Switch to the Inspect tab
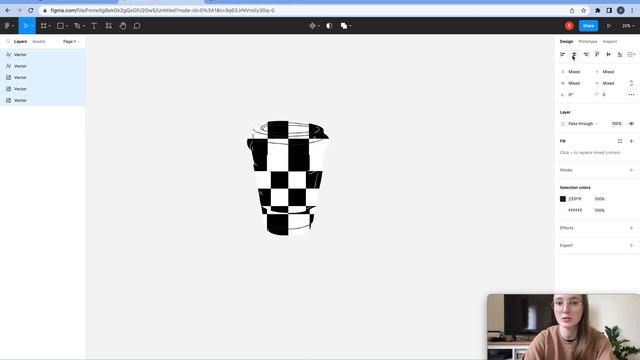 click(610, 41)
